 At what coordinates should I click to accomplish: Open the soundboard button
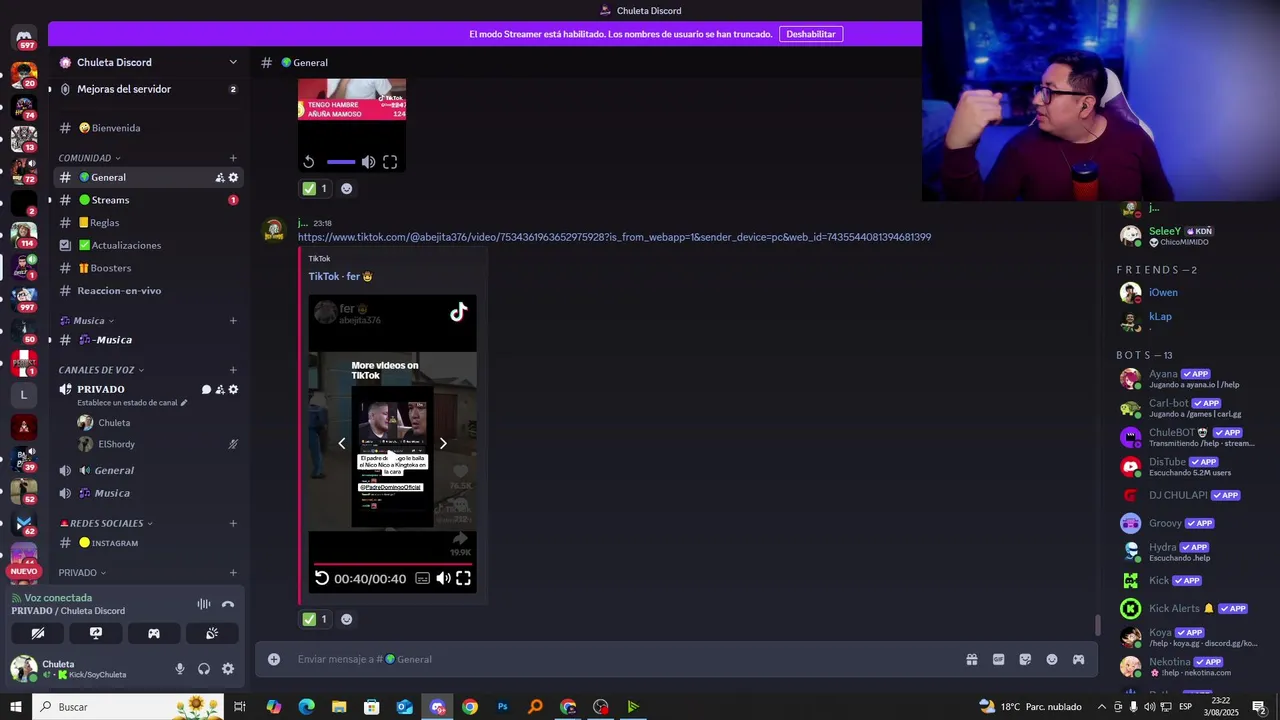212,633
